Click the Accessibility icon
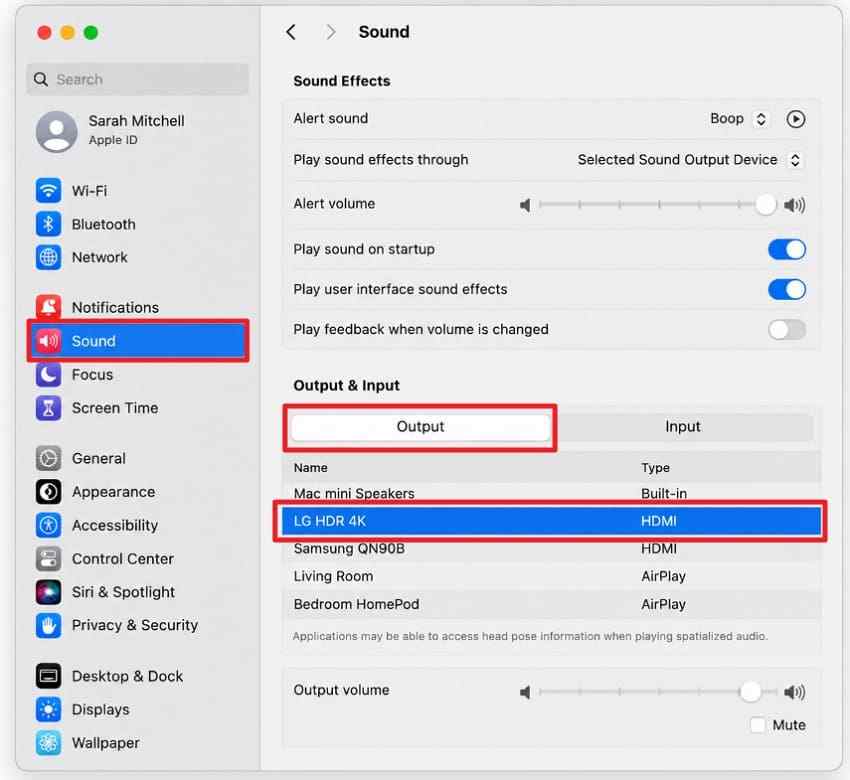850x780 pixels. [48, 525]
